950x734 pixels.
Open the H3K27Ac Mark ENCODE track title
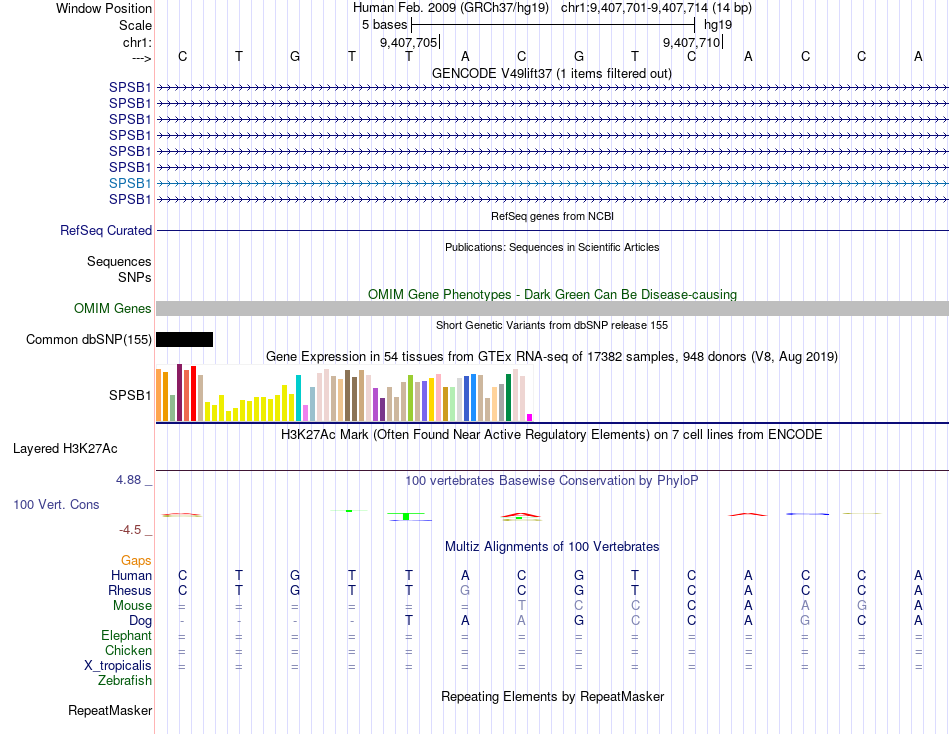point(552,435)
